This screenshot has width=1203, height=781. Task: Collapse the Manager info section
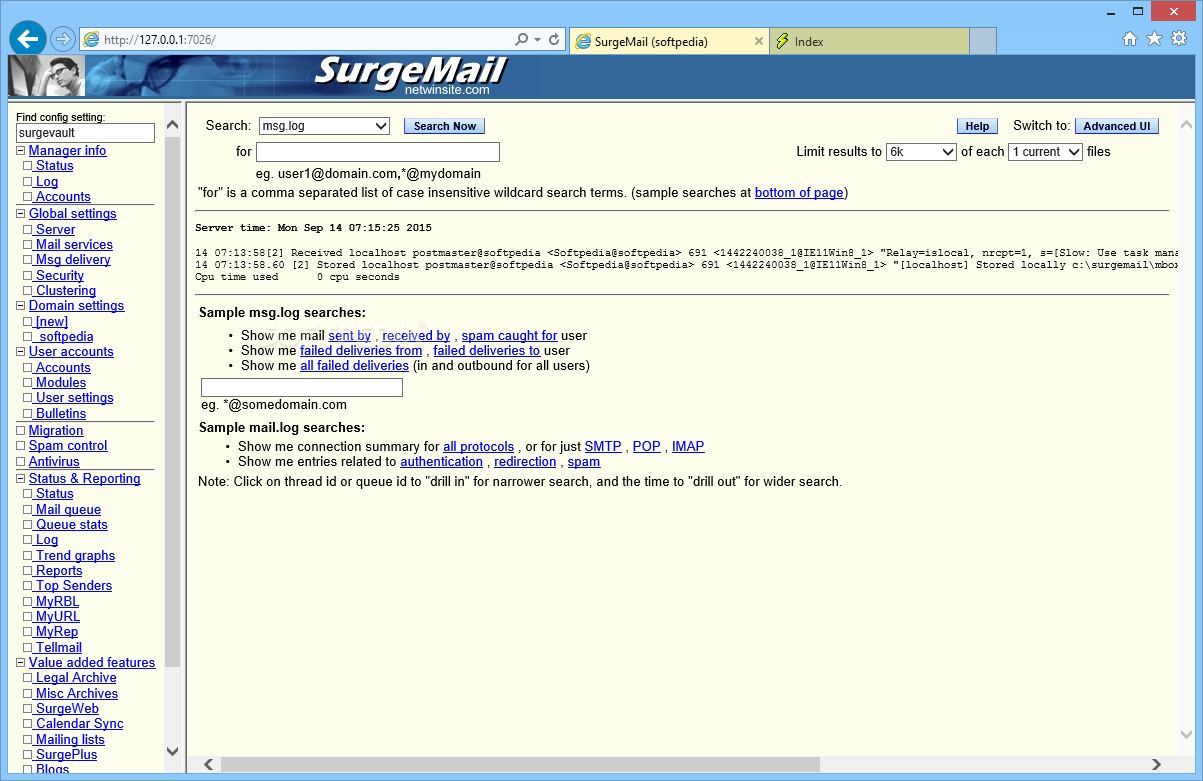tap(20, 151)
